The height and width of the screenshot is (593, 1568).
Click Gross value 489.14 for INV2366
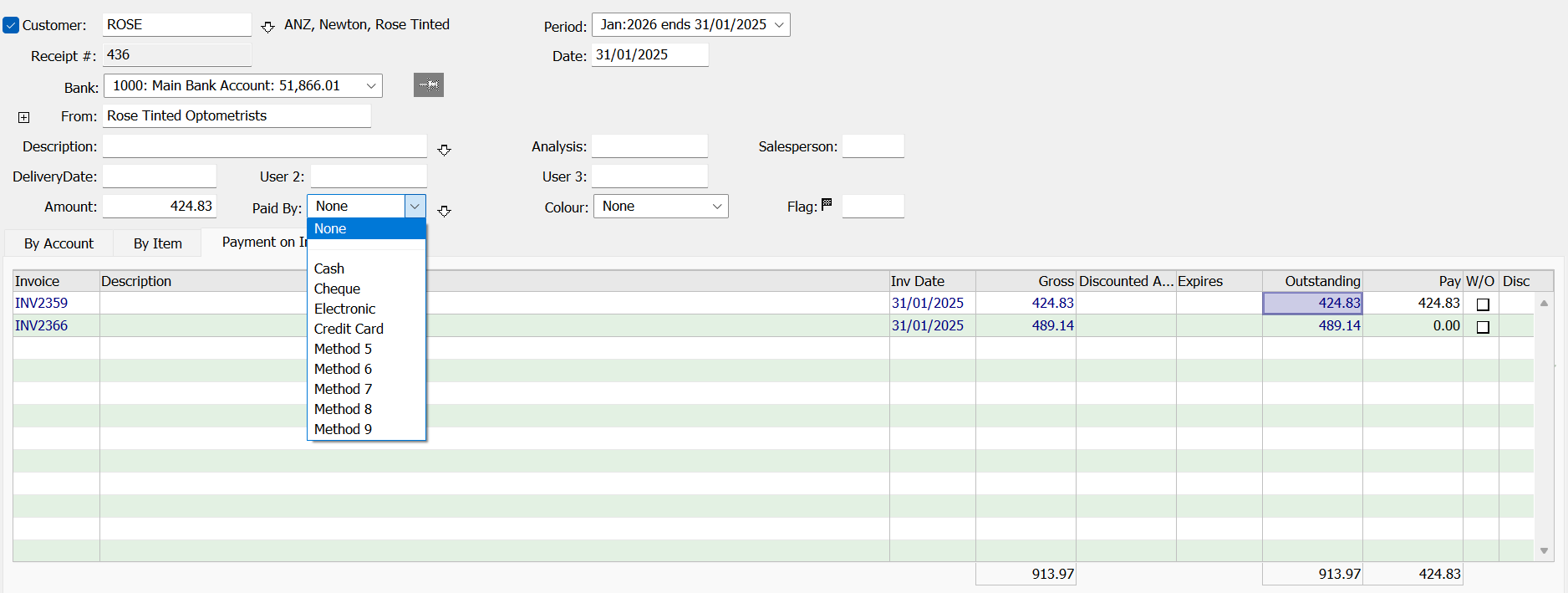click(1026, 325)
